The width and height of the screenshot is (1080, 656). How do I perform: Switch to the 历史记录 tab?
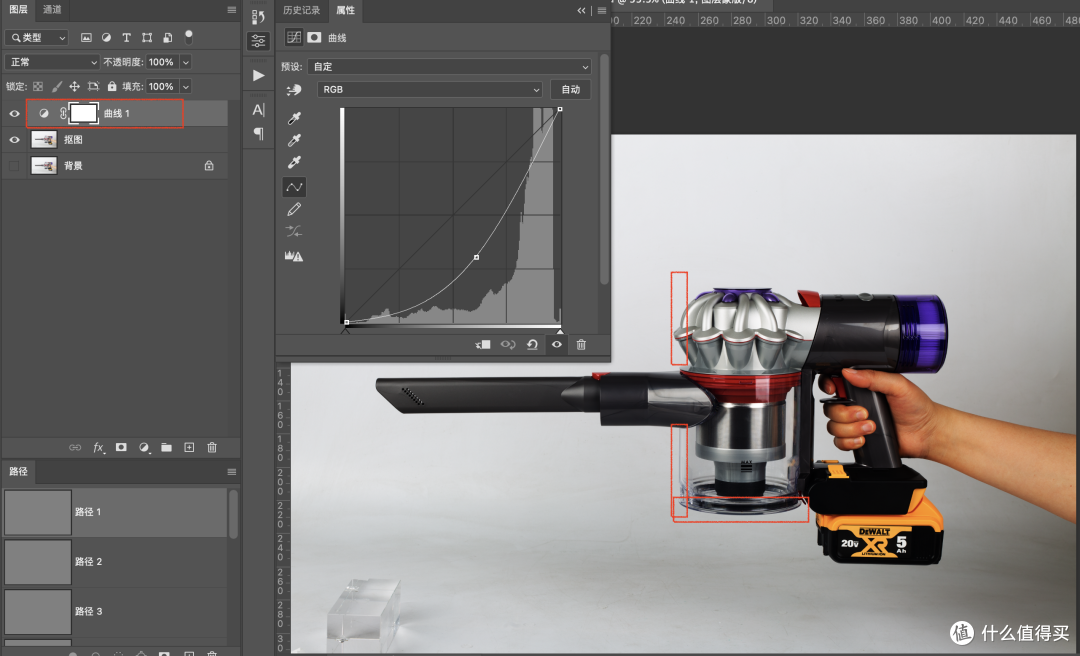point(302,10)
